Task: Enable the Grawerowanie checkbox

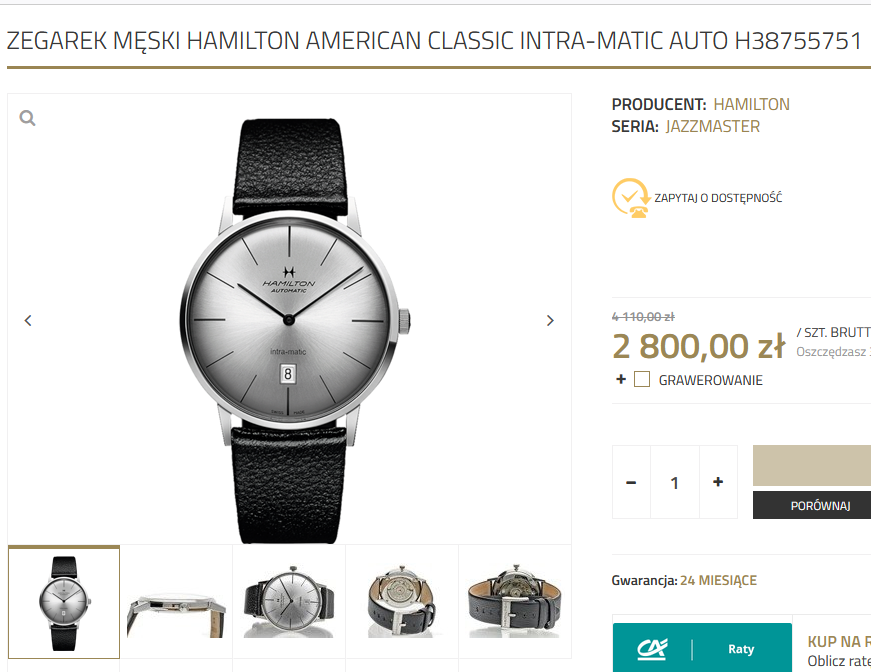Action: [642, 379]
